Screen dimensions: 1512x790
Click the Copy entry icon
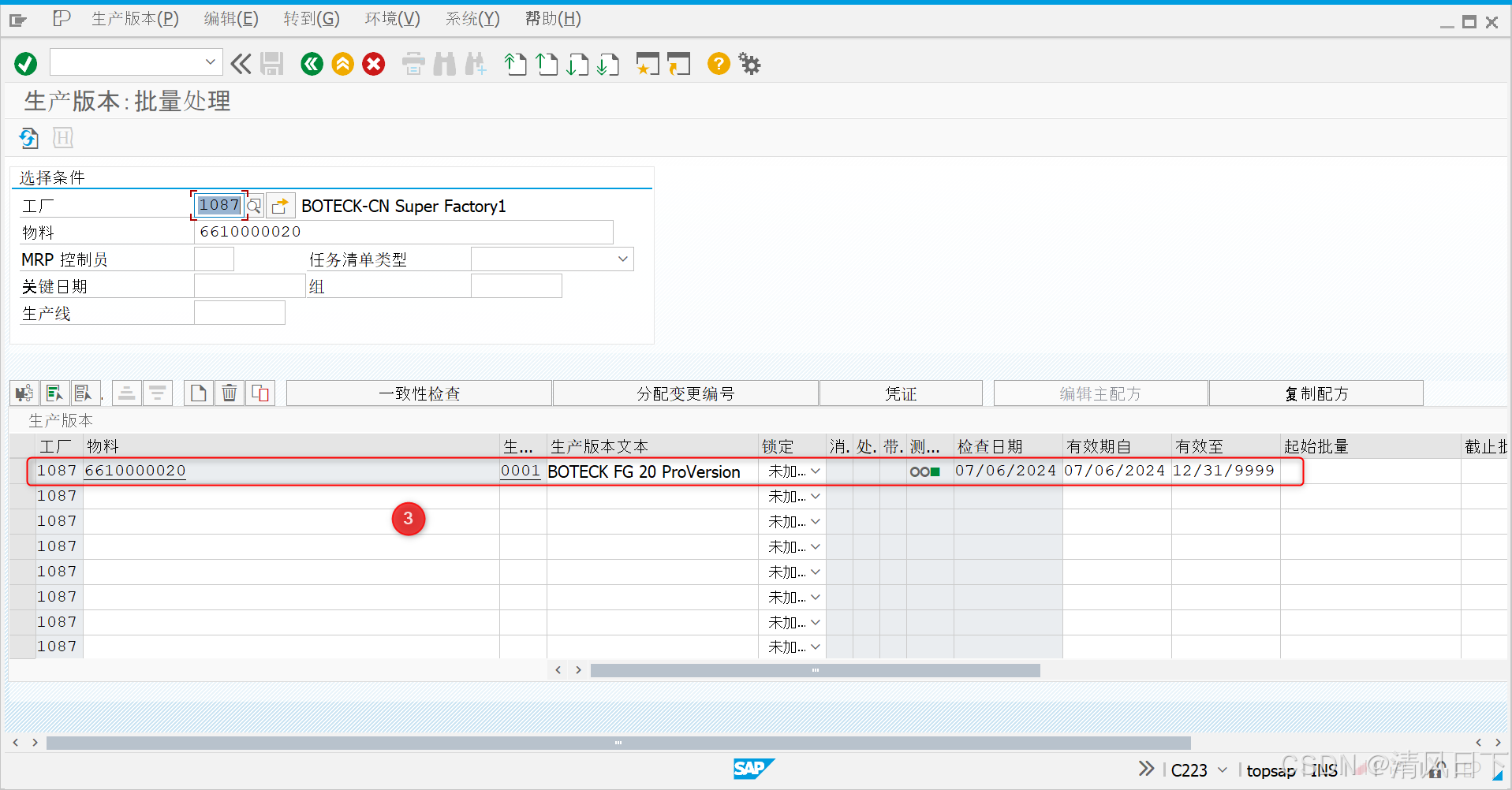[260, 393]
